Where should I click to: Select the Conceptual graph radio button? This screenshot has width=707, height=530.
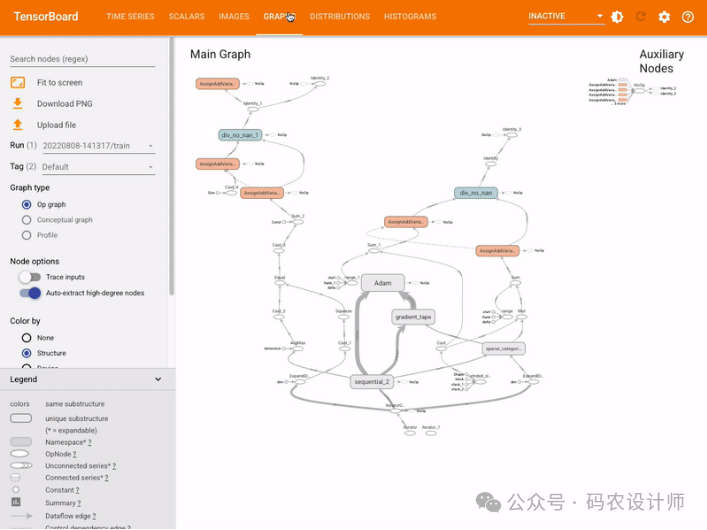[27, 220]
